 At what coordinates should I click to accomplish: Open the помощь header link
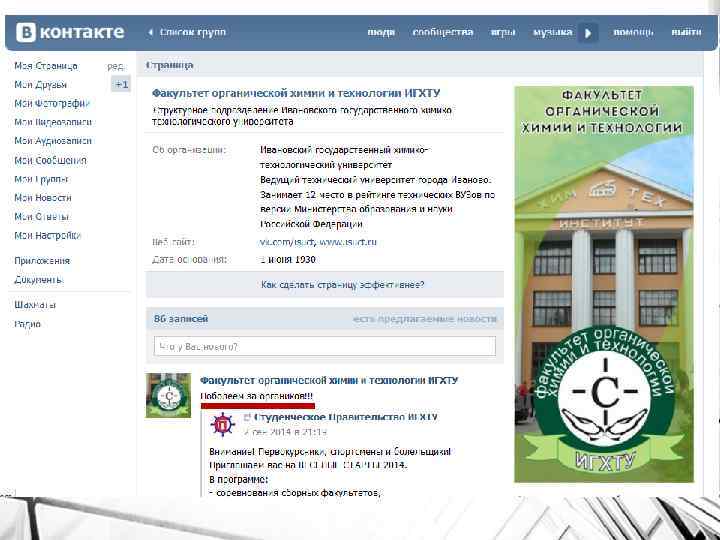[633, 32]
